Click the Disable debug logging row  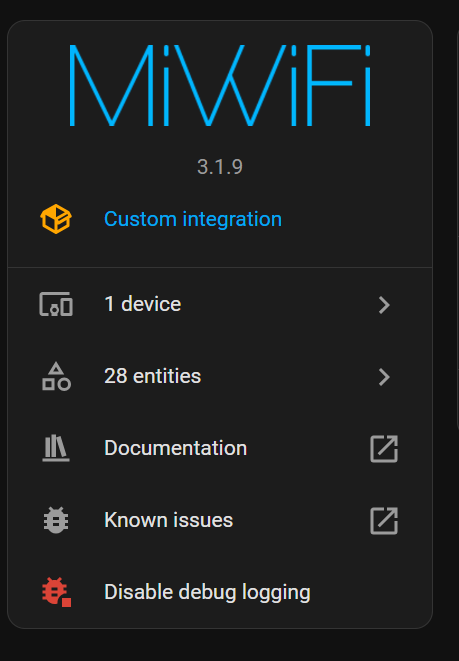click(220, 592)
